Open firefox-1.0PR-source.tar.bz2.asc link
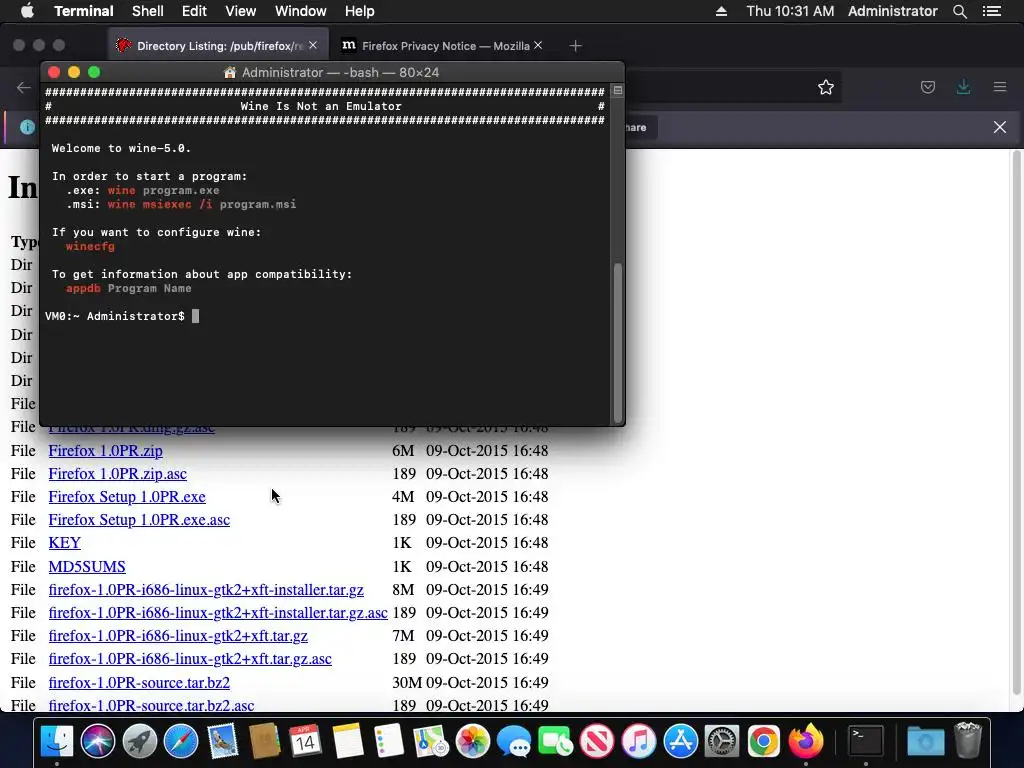The width and height of the screenshot is (1024, 768). point(151,705)
